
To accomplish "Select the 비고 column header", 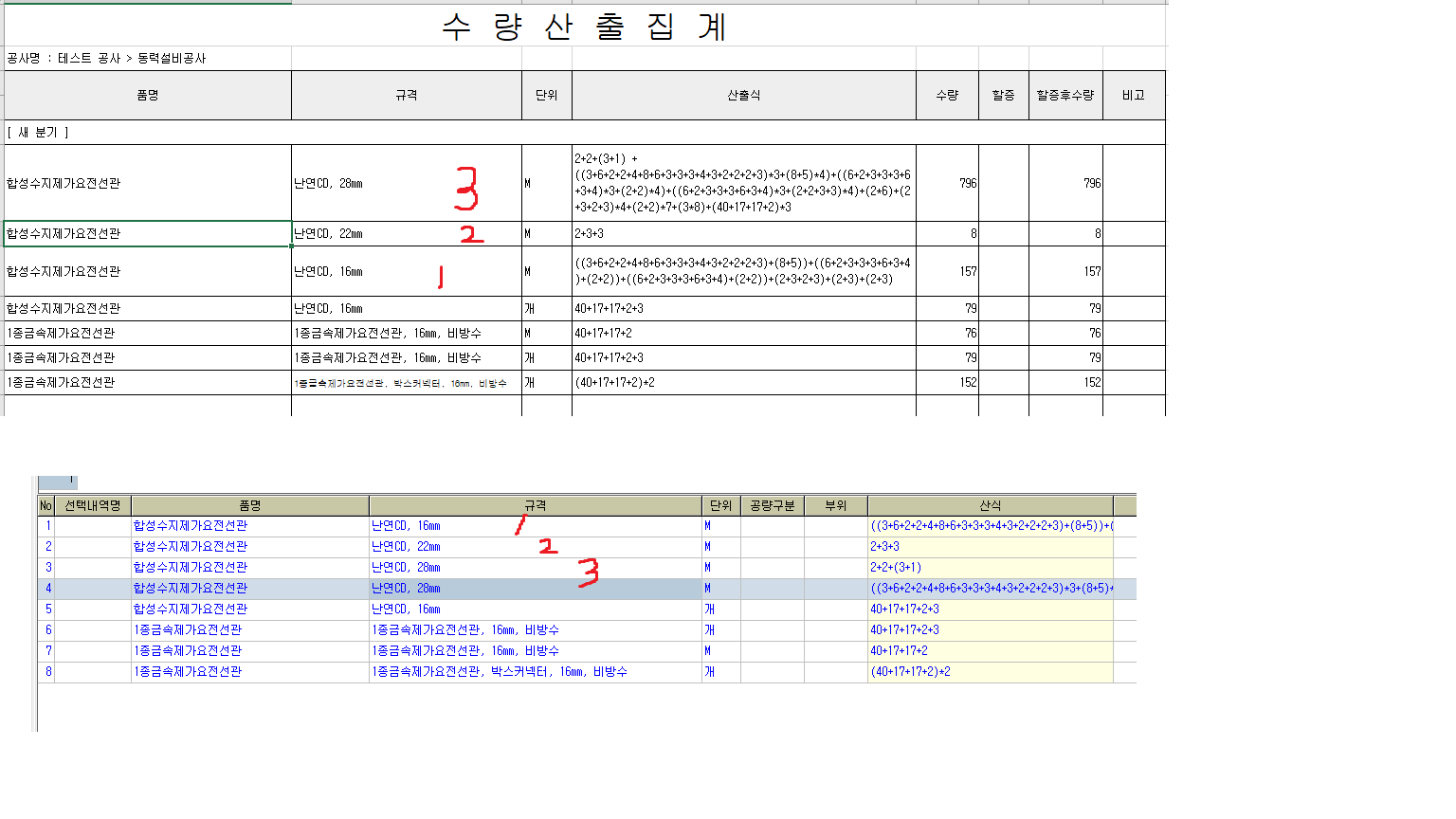I will (x=1134, y=95).
